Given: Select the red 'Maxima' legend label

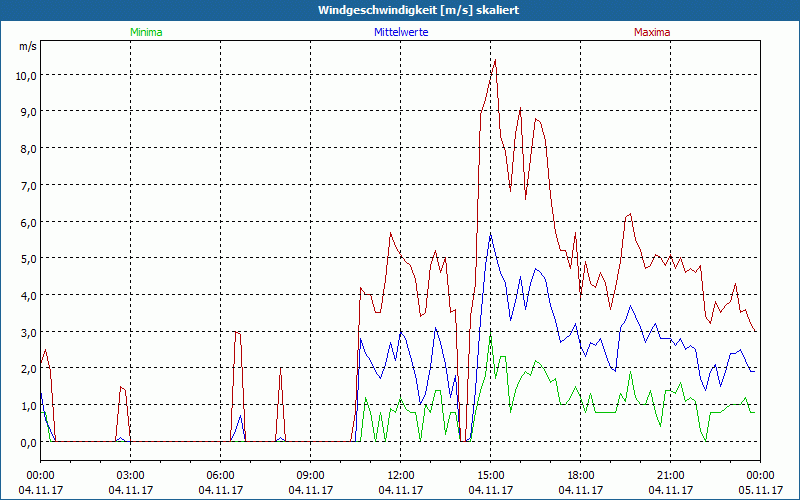Looking at the screenshot, I should [x=652, y=32].
